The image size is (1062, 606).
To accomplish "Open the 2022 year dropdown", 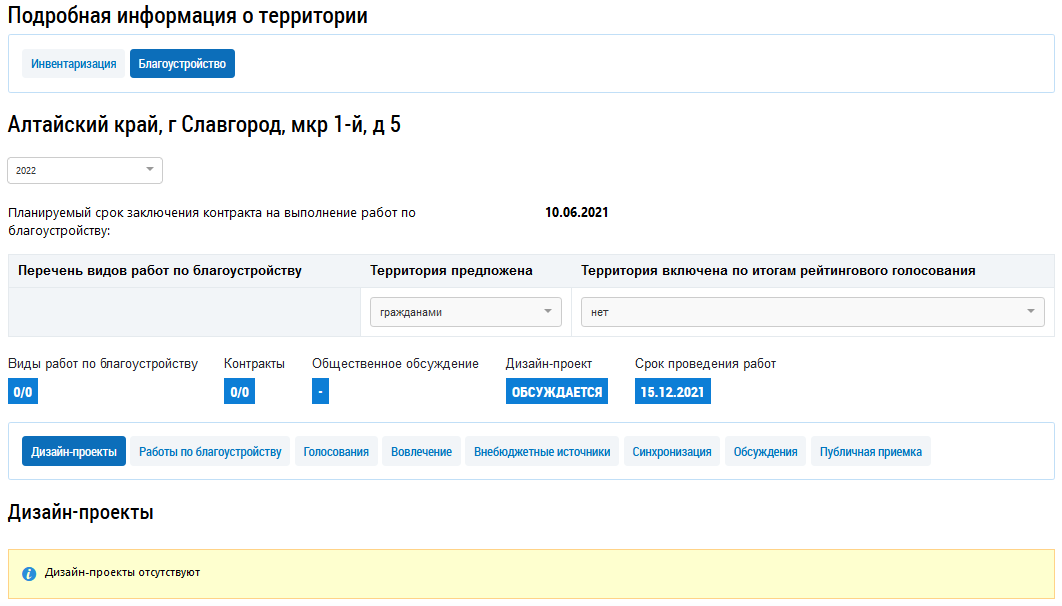I will coord(85,170).
